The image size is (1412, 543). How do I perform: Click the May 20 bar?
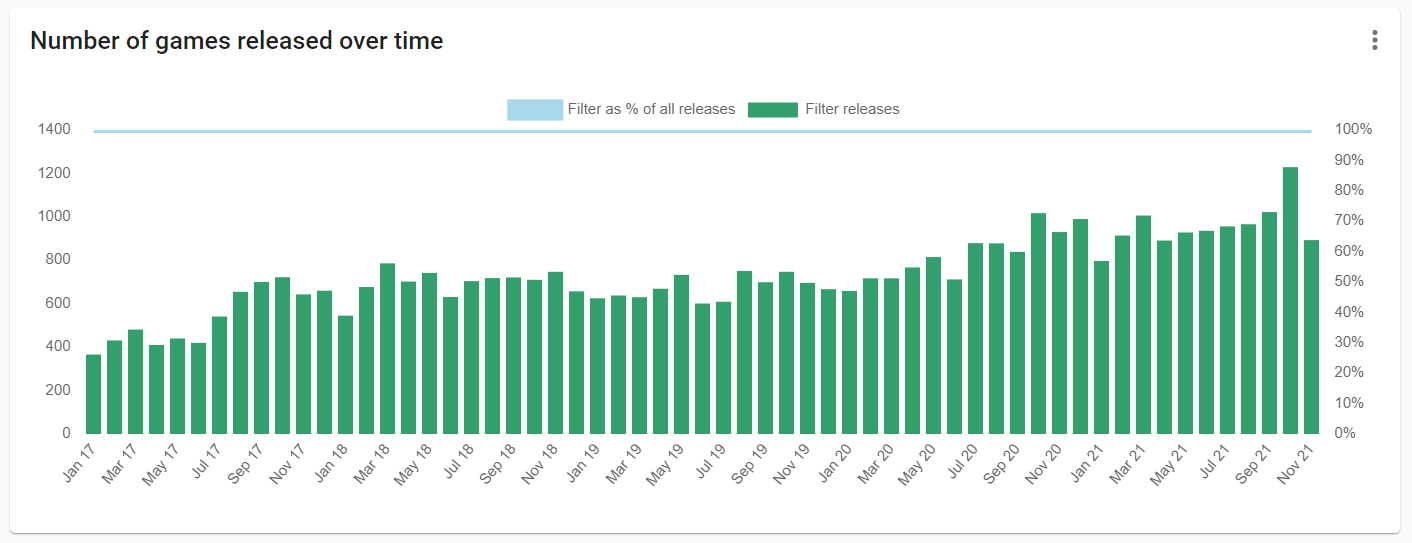coord(933,345)
